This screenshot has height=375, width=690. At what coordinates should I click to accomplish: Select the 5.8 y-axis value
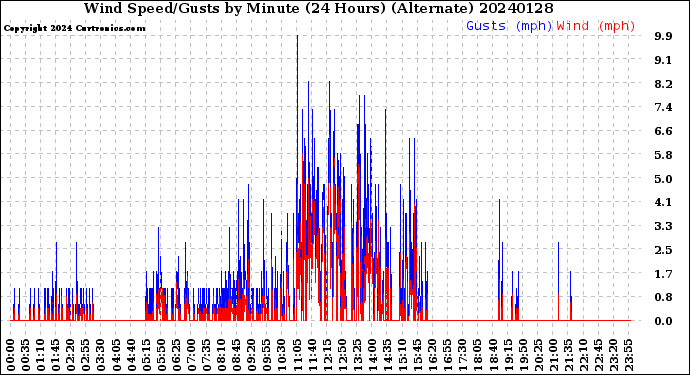click(663, 155)
